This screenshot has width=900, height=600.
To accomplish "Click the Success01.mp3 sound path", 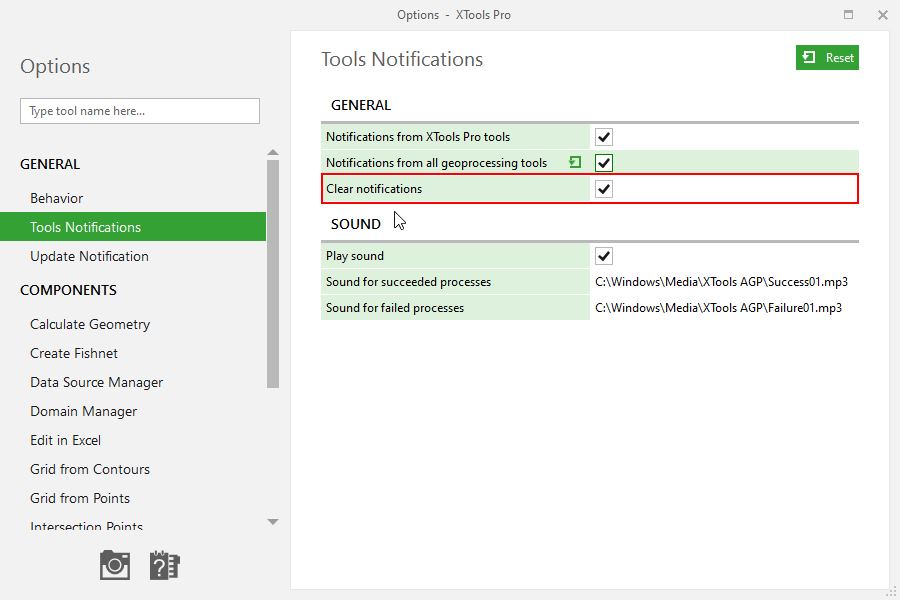I will [x=721, y=282].
